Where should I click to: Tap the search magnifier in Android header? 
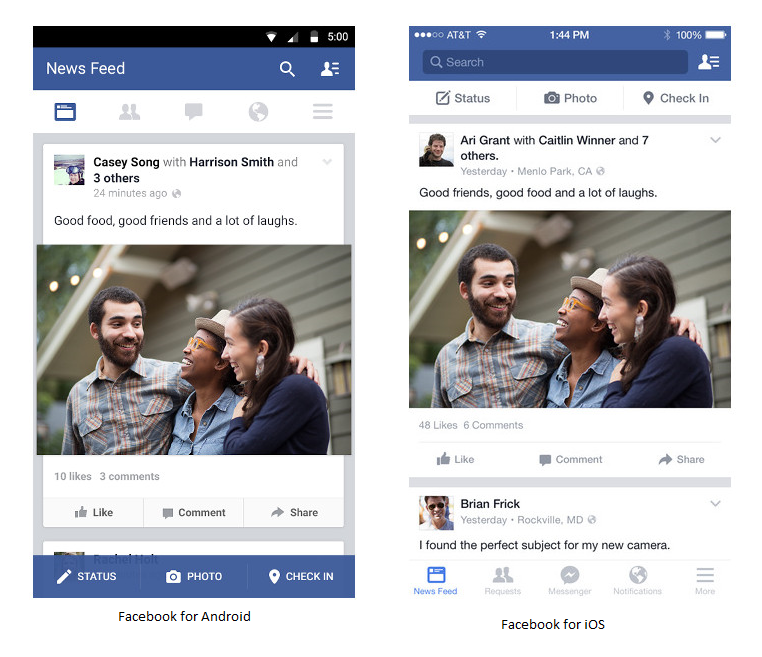click(x=287, y=69)
